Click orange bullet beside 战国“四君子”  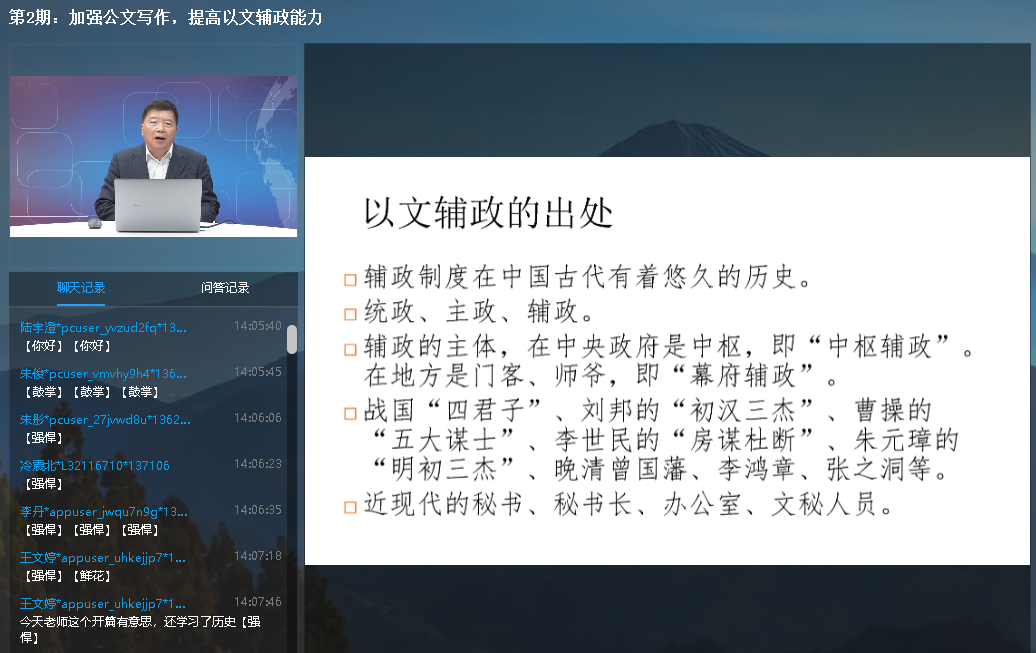coord(350,412)
